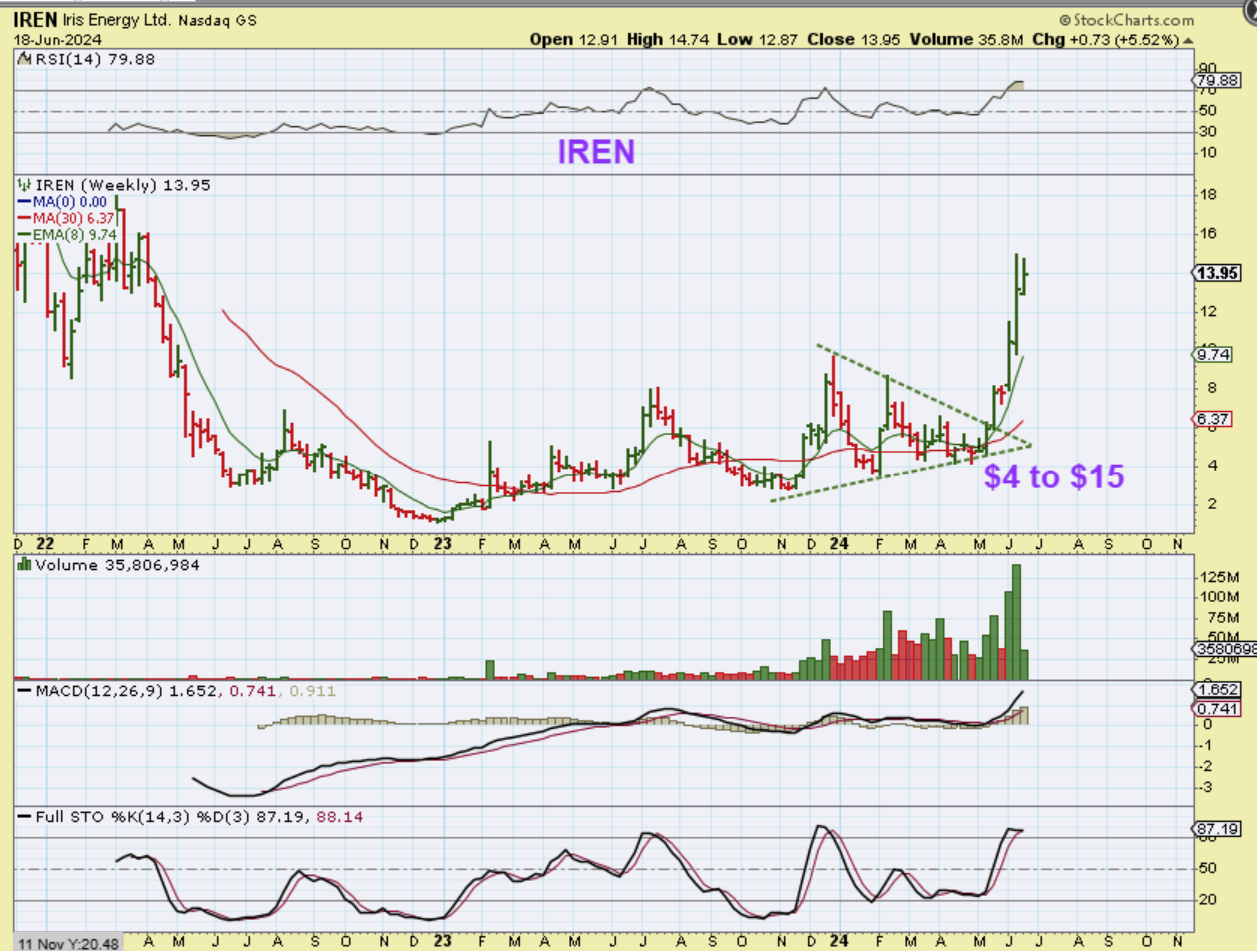1257x951 pixels.
Task: Click the purple $4 to $15 annotation
Action: pyautogui.click(x=1054, y=476)
